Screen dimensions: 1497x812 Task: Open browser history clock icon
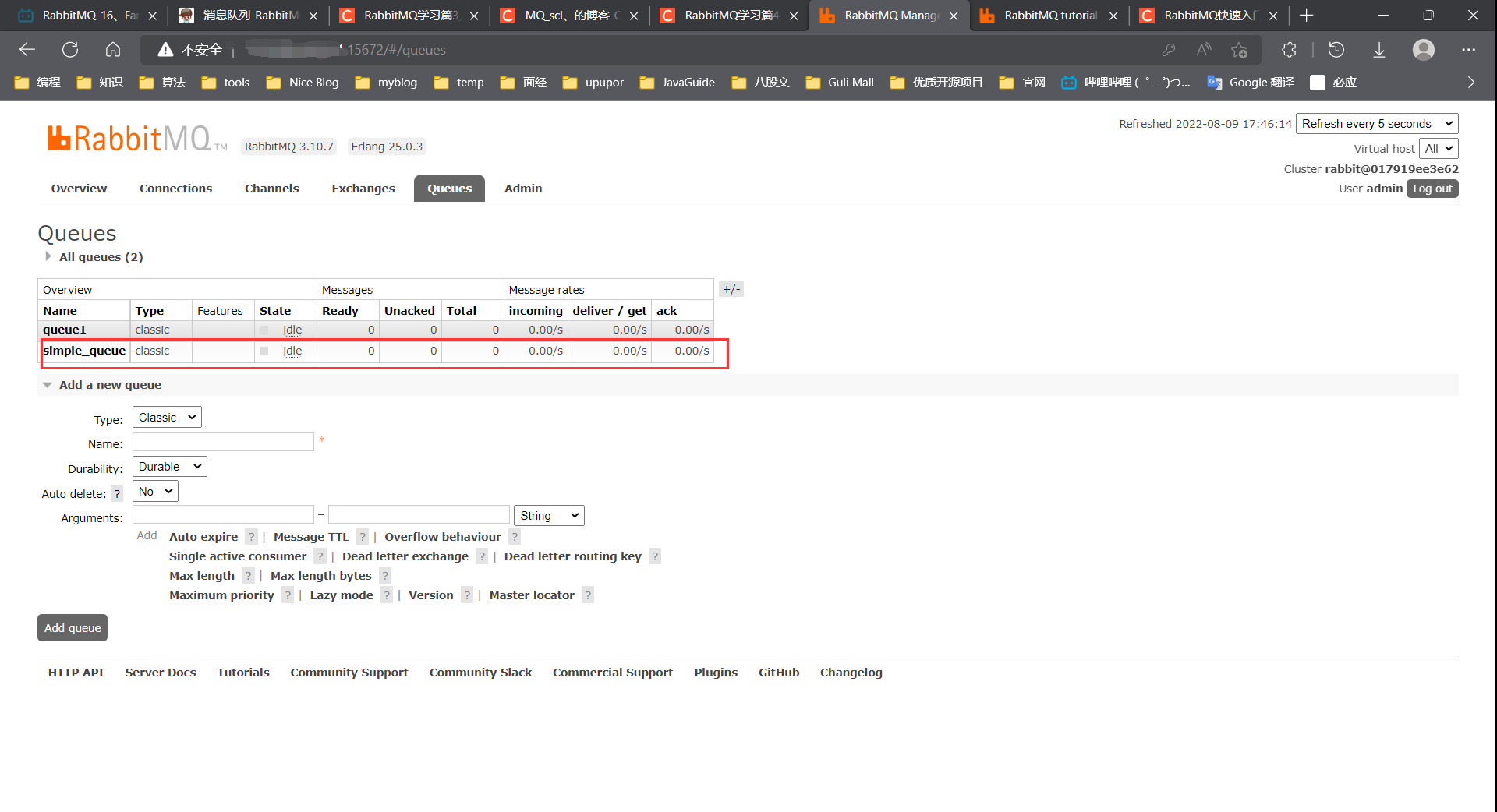pos(1336,50)
